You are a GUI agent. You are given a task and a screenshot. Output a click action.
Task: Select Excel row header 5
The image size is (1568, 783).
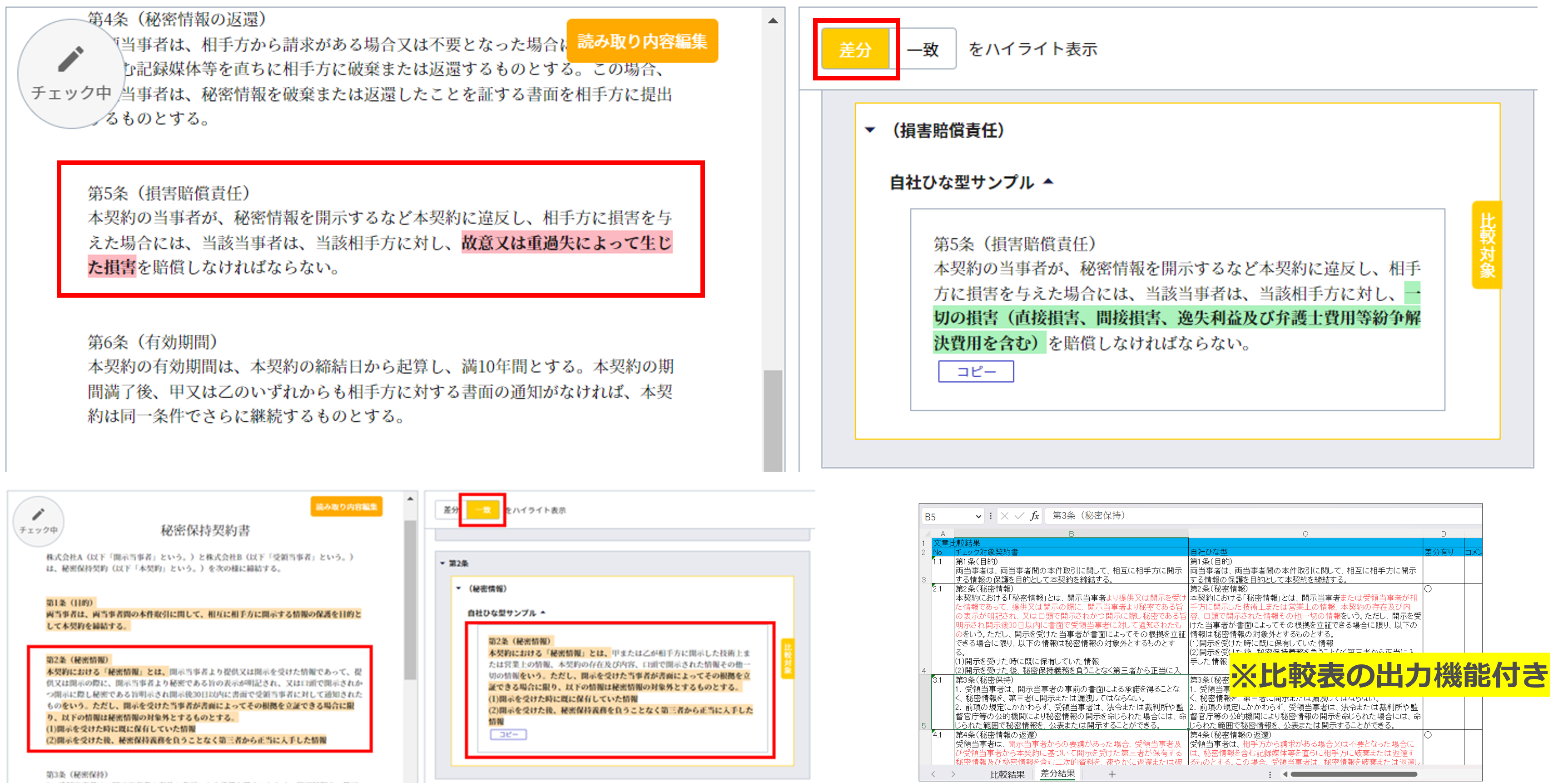(925, 702)
